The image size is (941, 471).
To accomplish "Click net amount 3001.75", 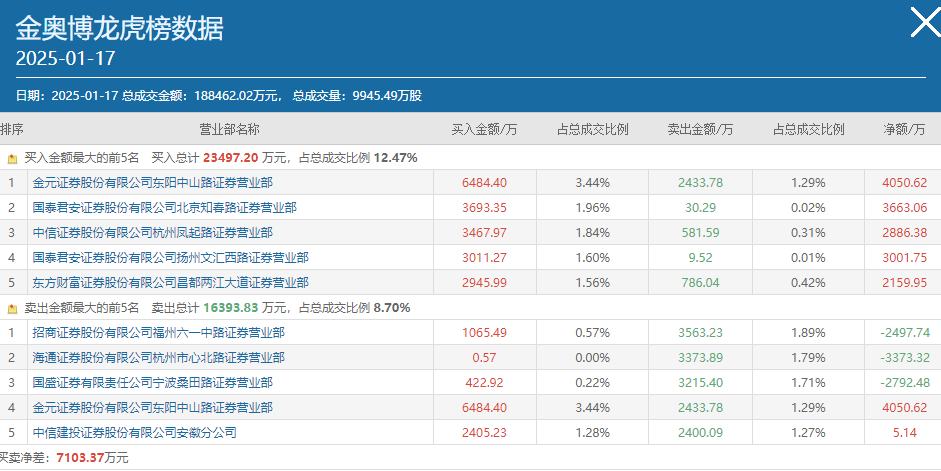I will pos(904,258).
